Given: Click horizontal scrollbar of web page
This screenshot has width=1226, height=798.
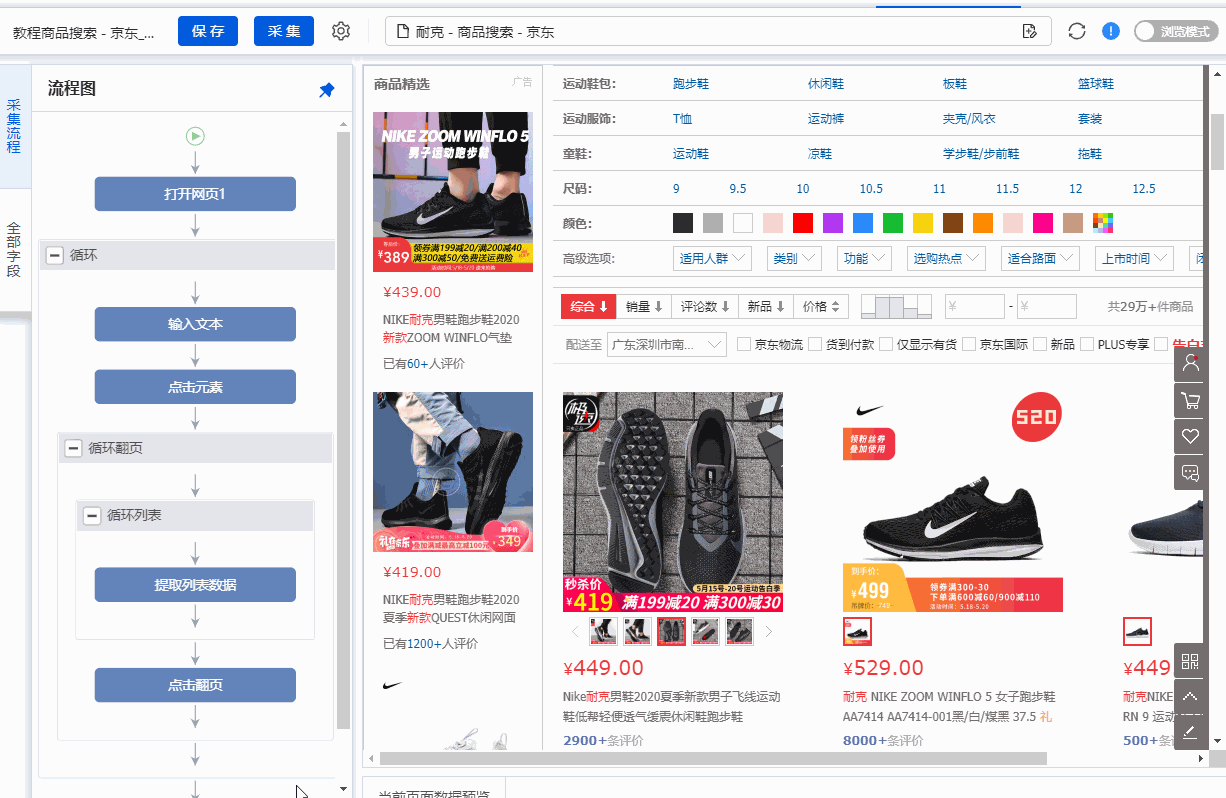Looking at the screenshot, I should coord(713,759).
